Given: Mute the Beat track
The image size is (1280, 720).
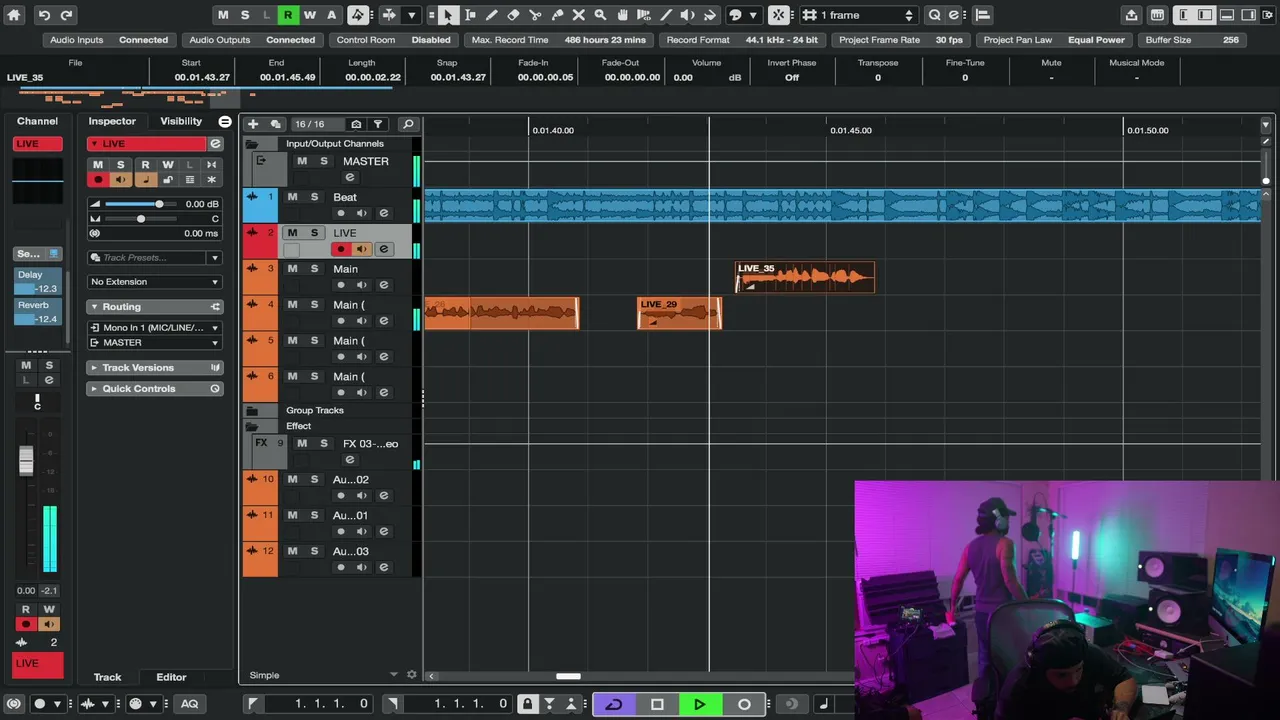Looking at the screenshot, I should [292, 197].
